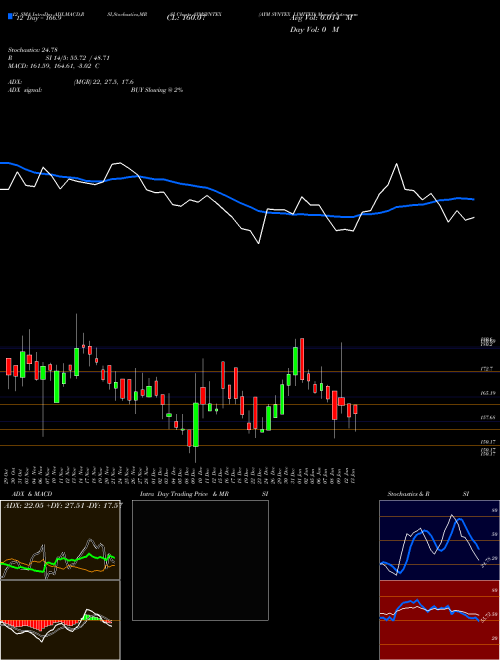The height and width of the screenshot is (660, 500).
Task: Click the 'Stochastics & R' panel title
Action: [x=409, y=494]
